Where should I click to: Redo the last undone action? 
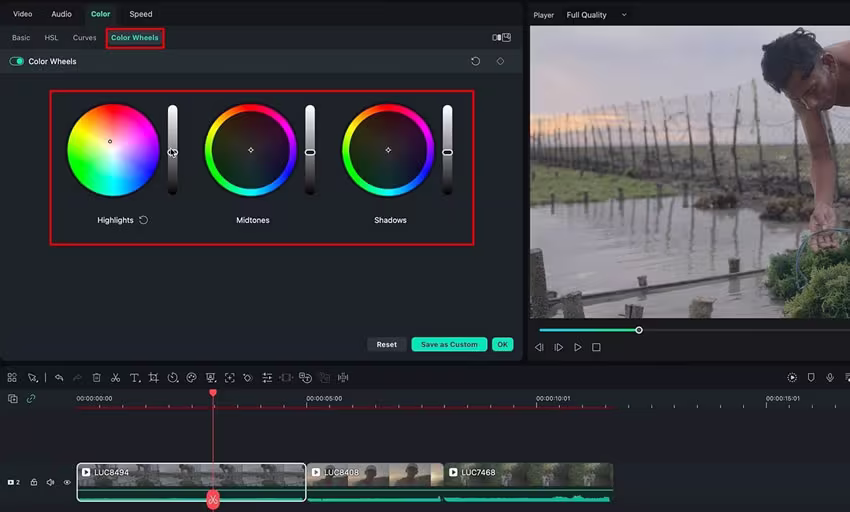[77, 377]
